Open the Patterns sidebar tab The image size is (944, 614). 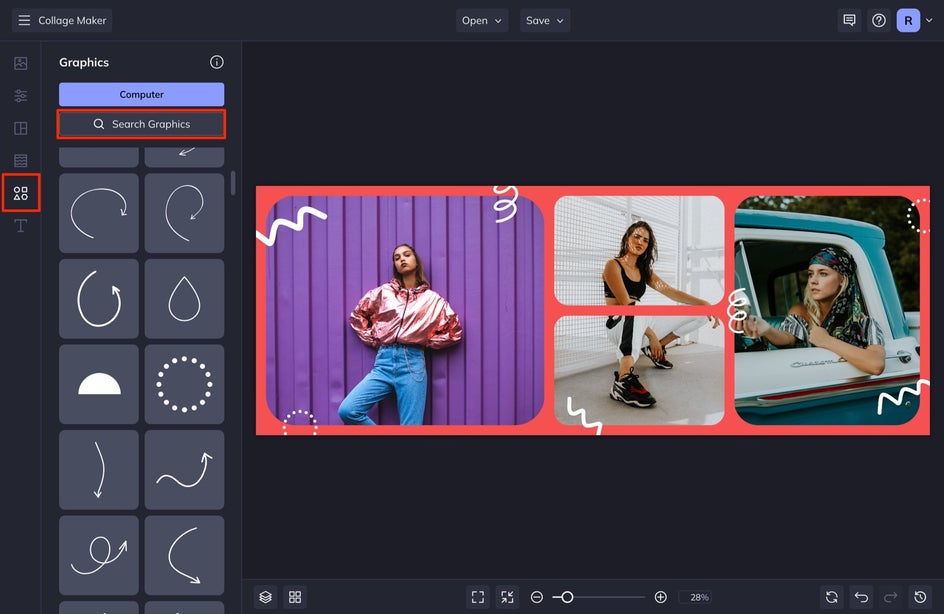coord(20,161)
